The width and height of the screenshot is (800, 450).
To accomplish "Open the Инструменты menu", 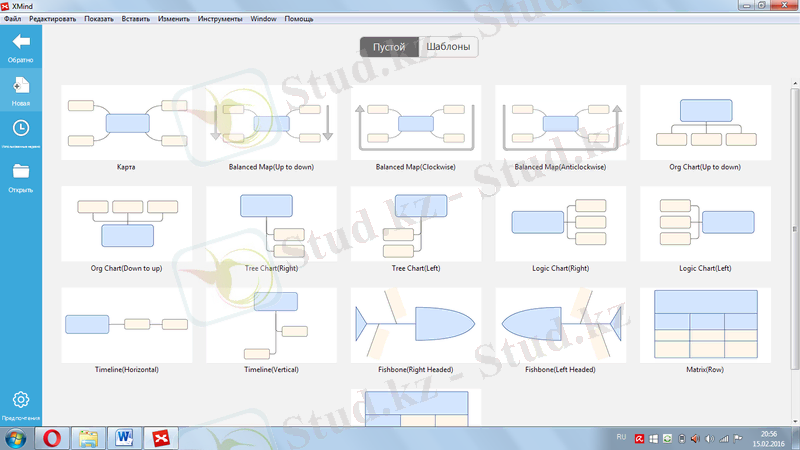I will click(x=220, y=19).
